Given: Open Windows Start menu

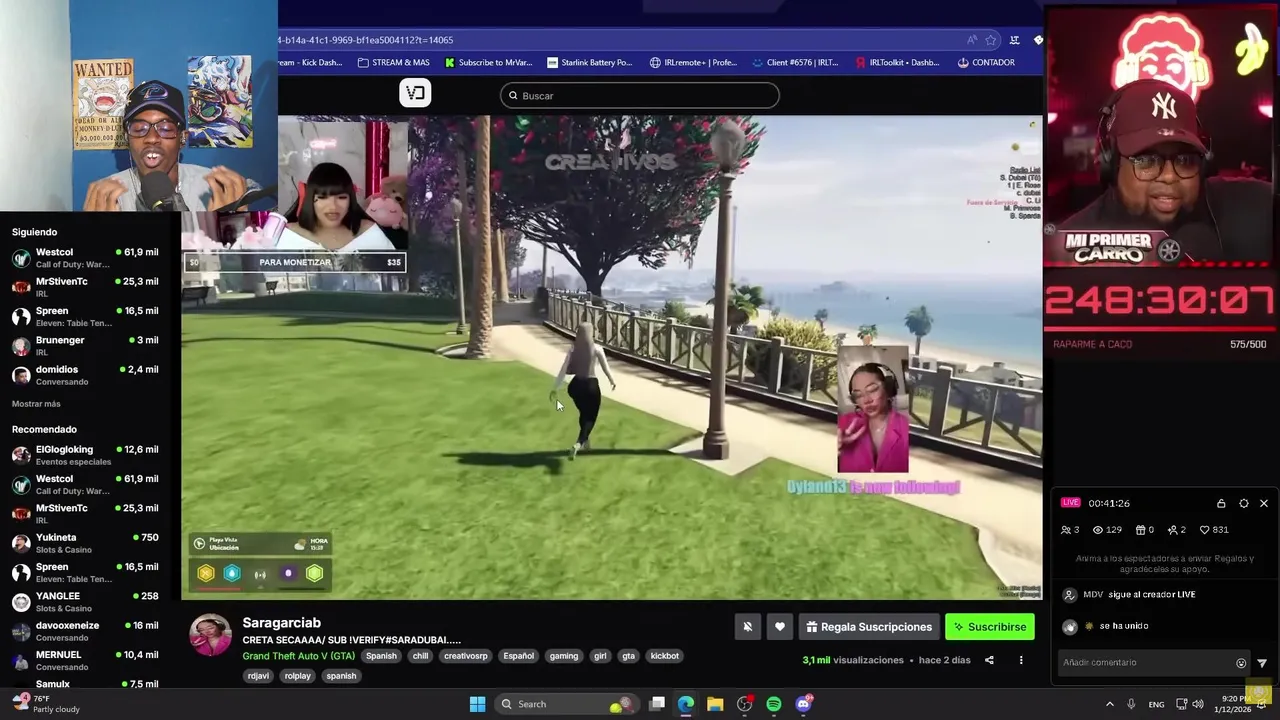Looking at the screenshot, I should click(x=477, y=704).
